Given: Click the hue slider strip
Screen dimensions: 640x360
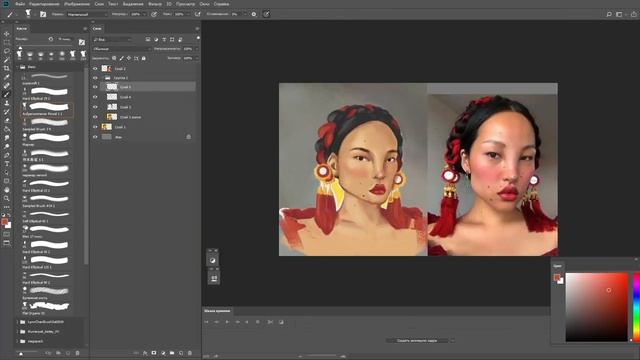Looking at the screenshot, I should coord(636,307).
